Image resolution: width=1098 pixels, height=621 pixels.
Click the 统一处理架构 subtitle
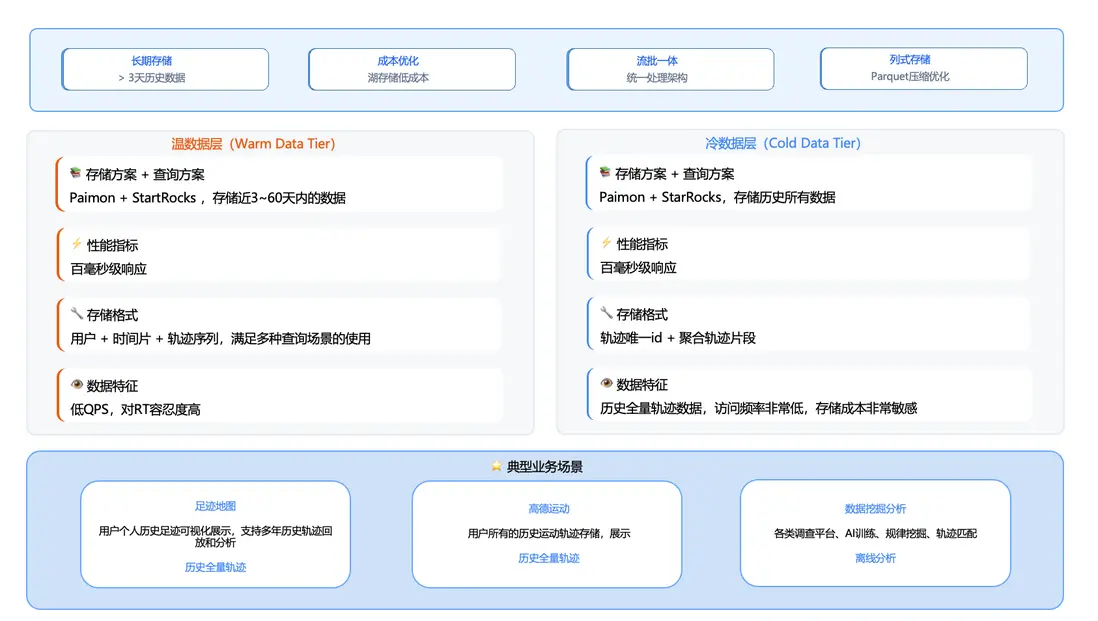tap(657, 78)
